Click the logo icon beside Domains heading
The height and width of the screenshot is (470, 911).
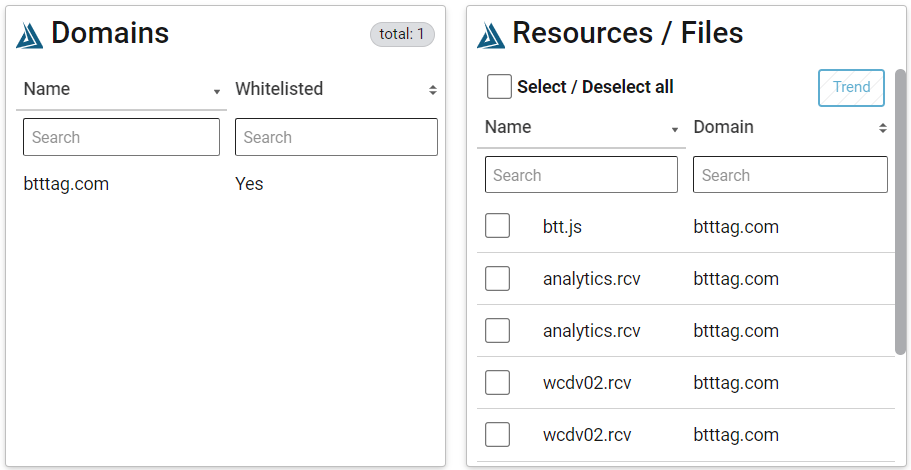[x=30, y=35]
